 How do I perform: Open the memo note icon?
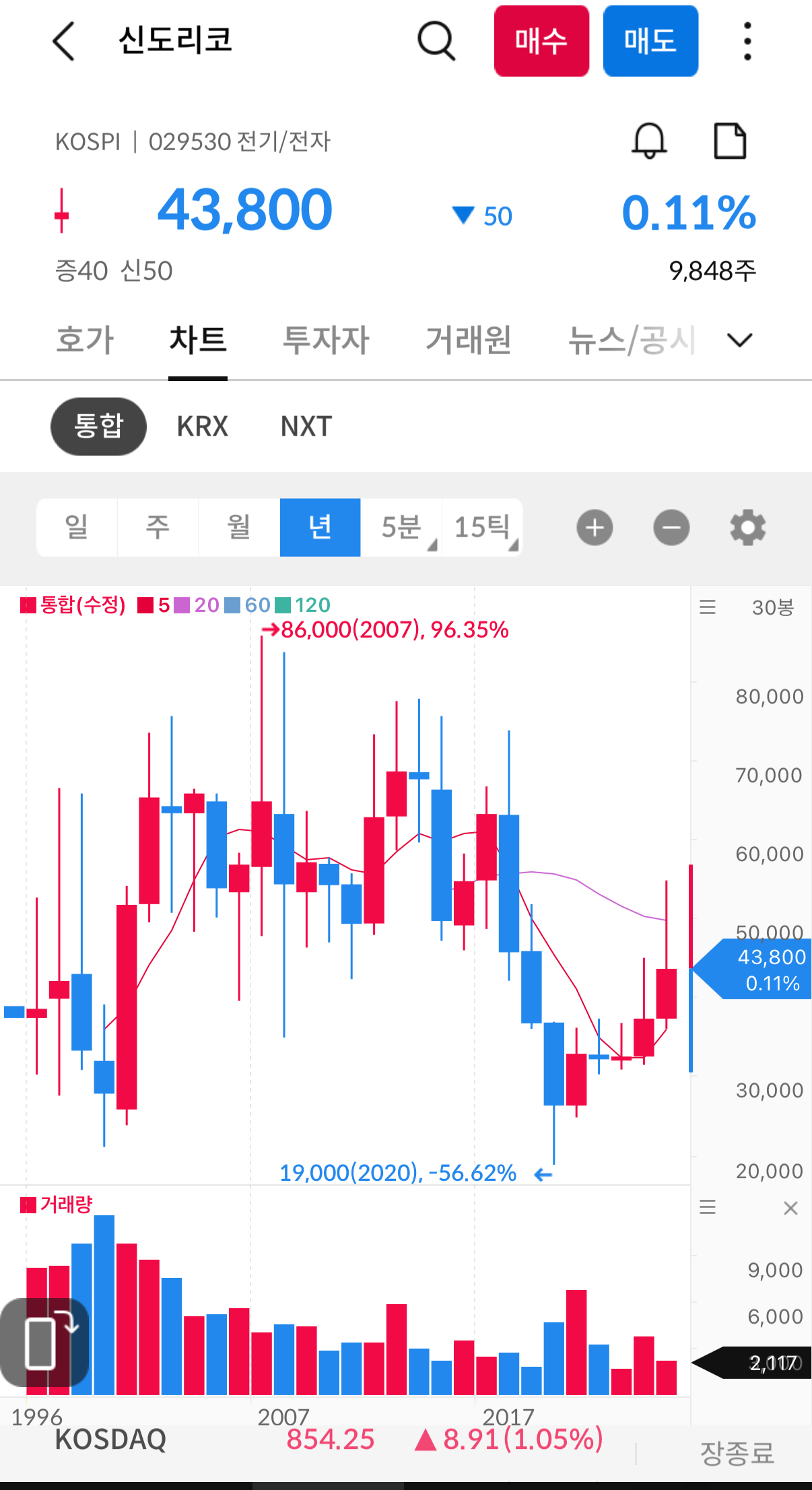pos(730,141)
